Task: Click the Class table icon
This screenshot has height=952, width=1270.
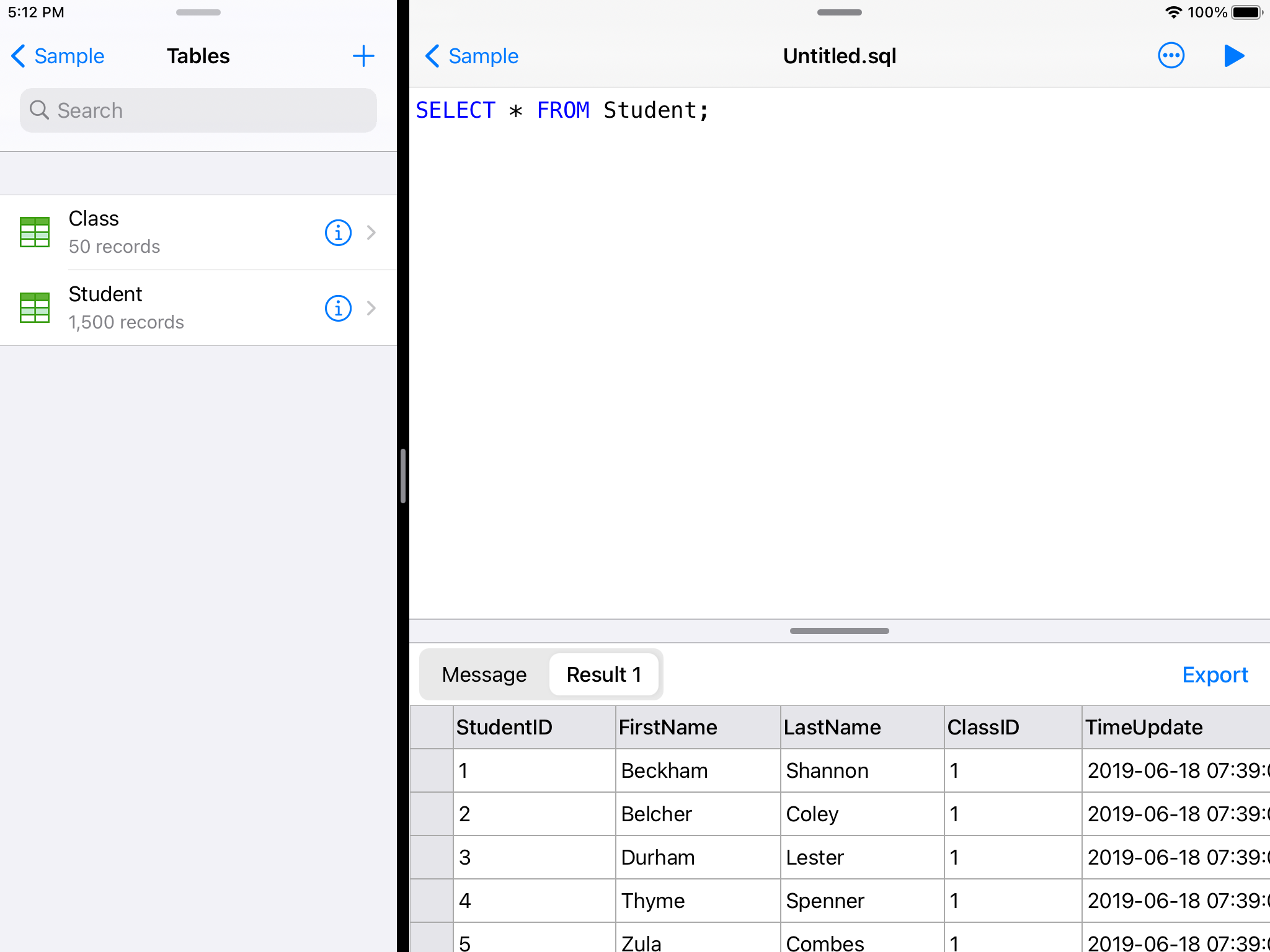Action: [35, 232]
